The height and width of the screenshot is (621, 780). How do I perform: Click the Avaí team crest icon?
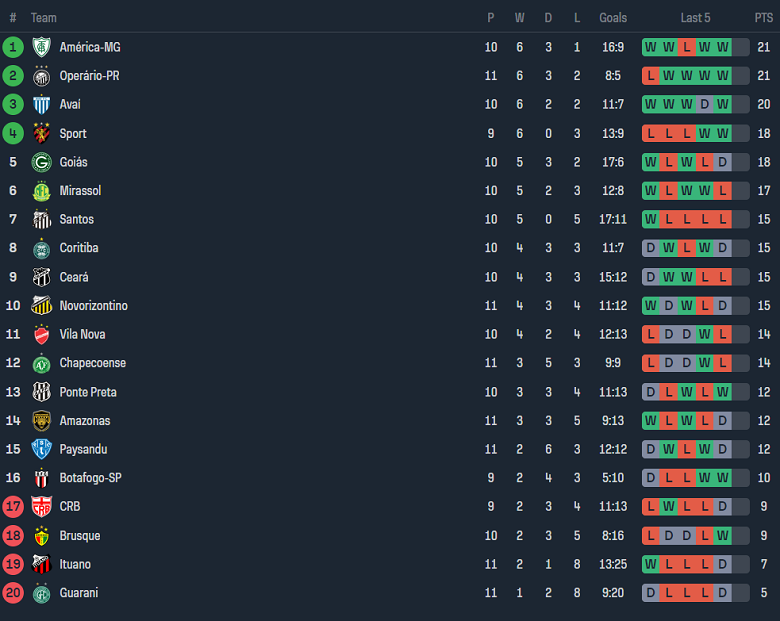(41, 104)
